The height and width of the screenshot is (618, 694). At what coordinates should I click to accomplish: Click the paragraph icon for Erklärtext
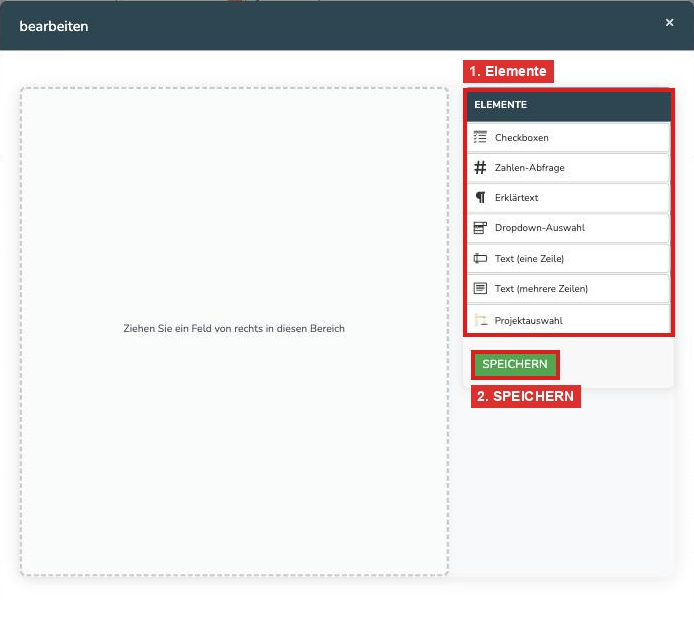pyautogui.click(x=481, y=197)
